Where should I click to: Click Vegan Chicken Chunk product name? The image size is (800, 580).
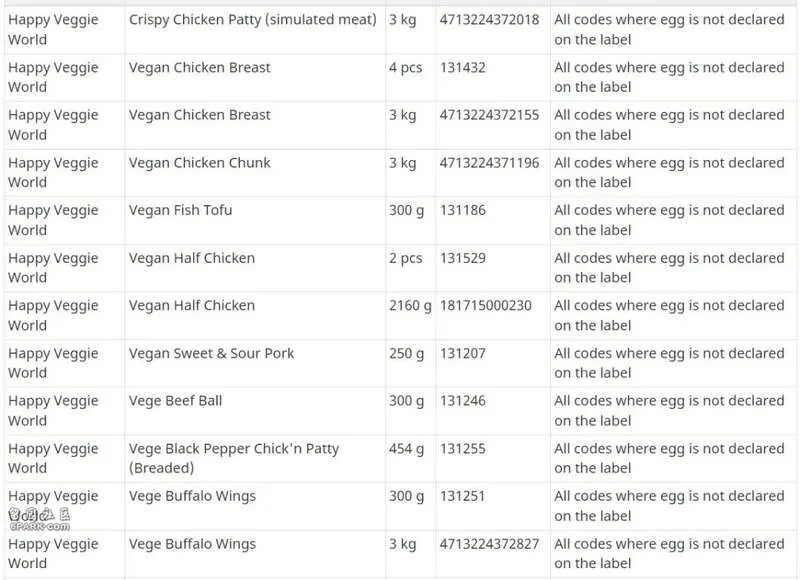(x=199, y=163)
